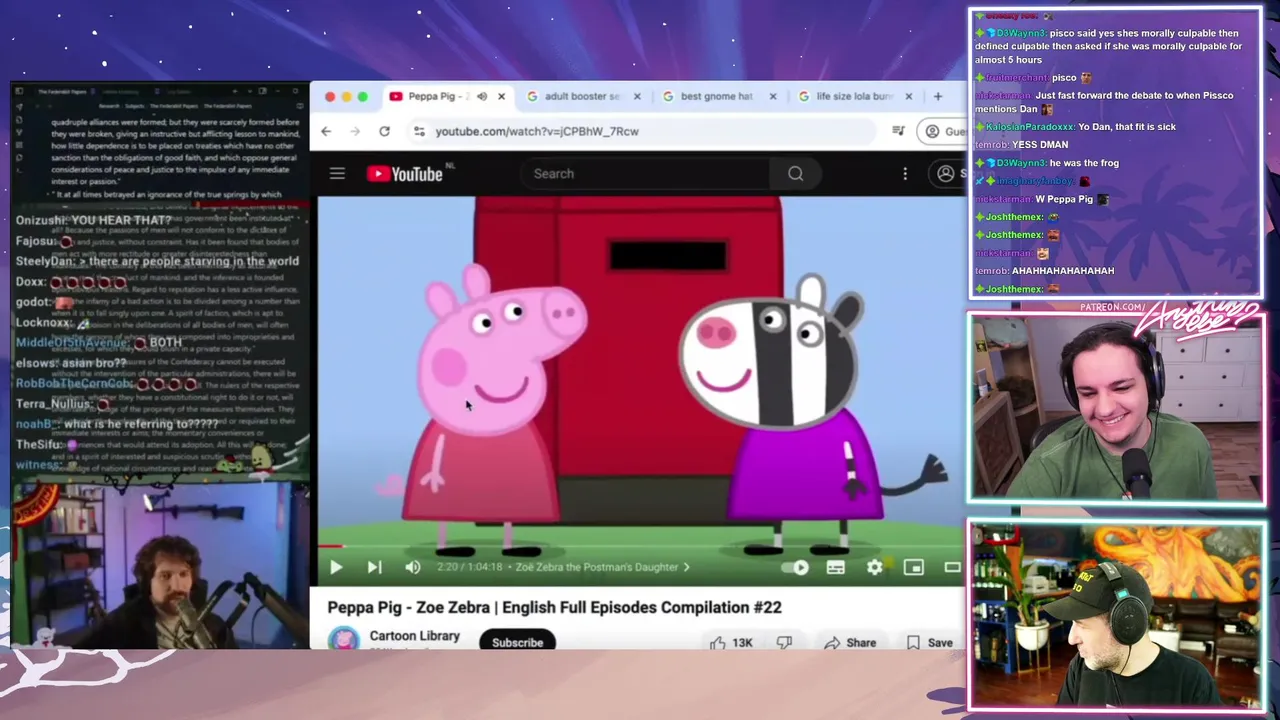
Task: Save the video to a playlist
Action: [x=930, y=642]
